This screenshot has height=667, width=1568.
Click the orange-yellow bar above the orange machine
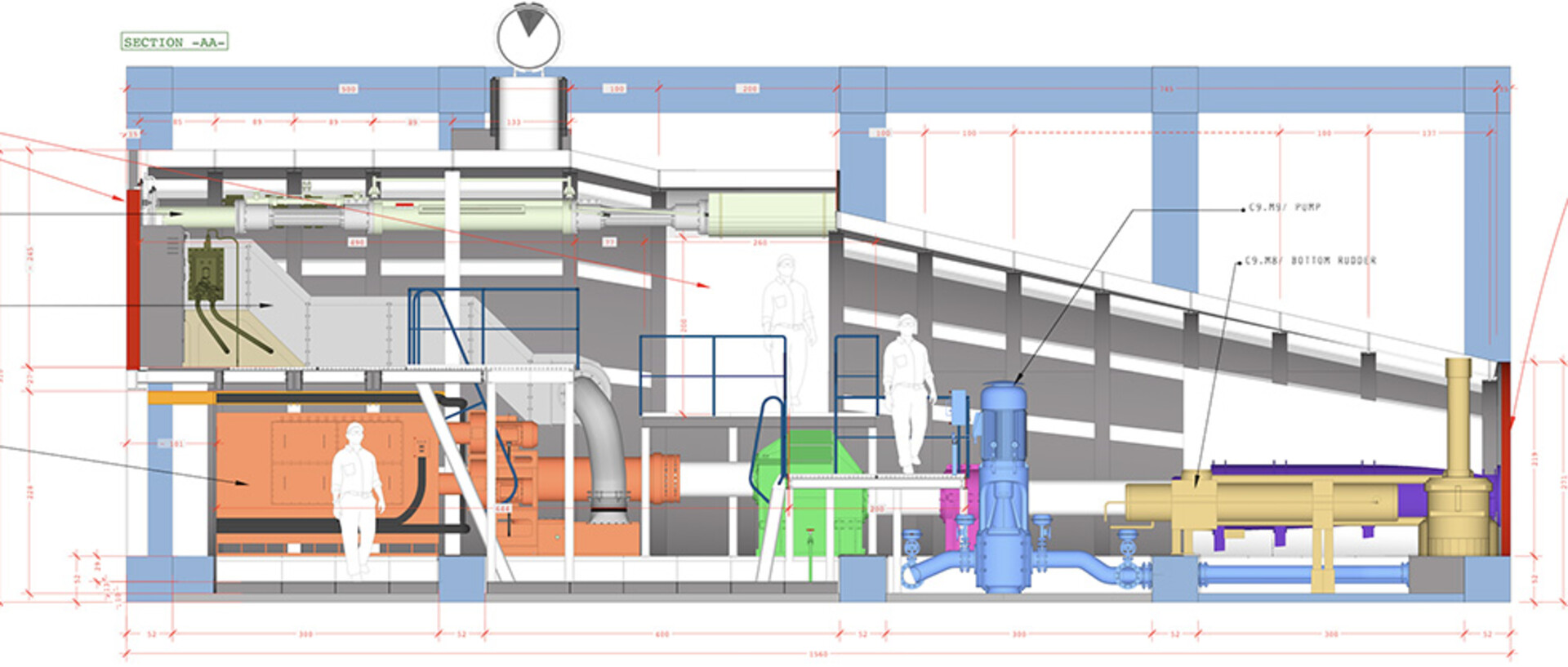click(x=181, y=398)
